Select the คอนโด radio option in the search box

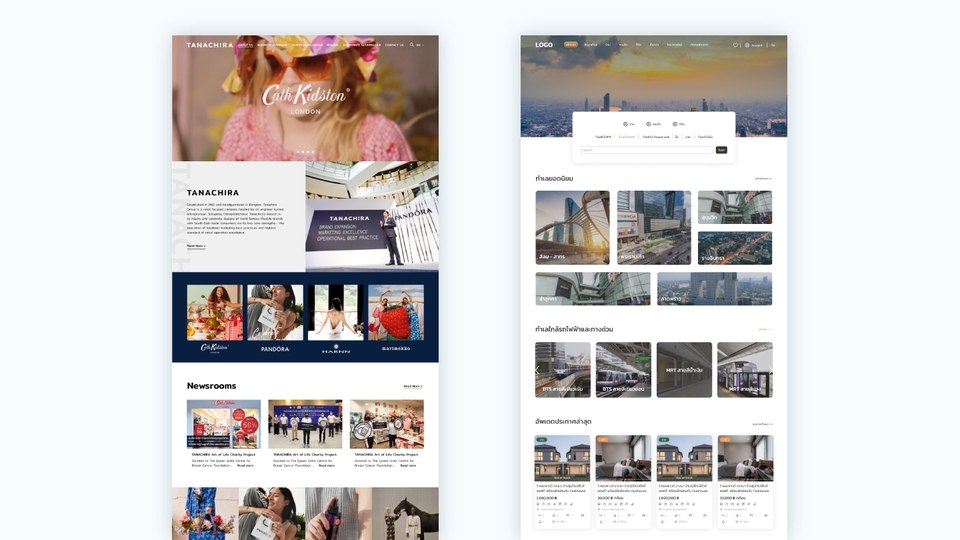tap(653, 124)
